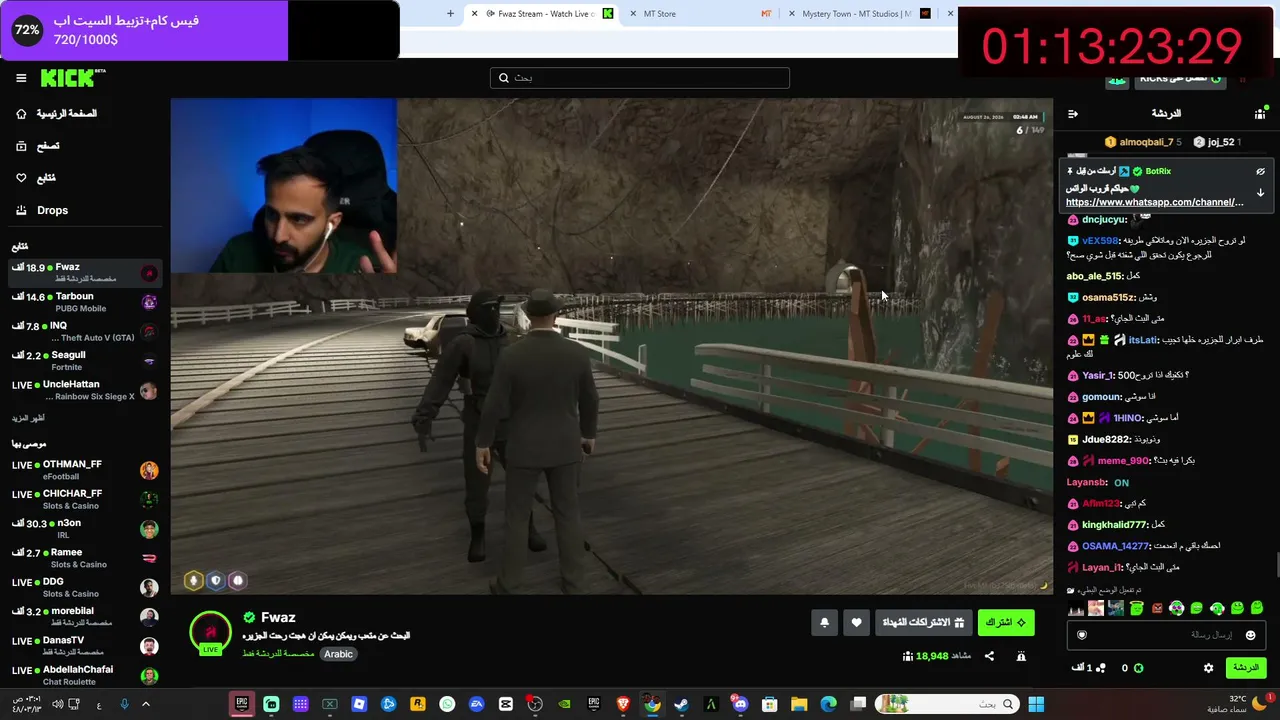Open the Drops page
The width and height of the screenshot is (1280, 720).
tap(42, 210)
